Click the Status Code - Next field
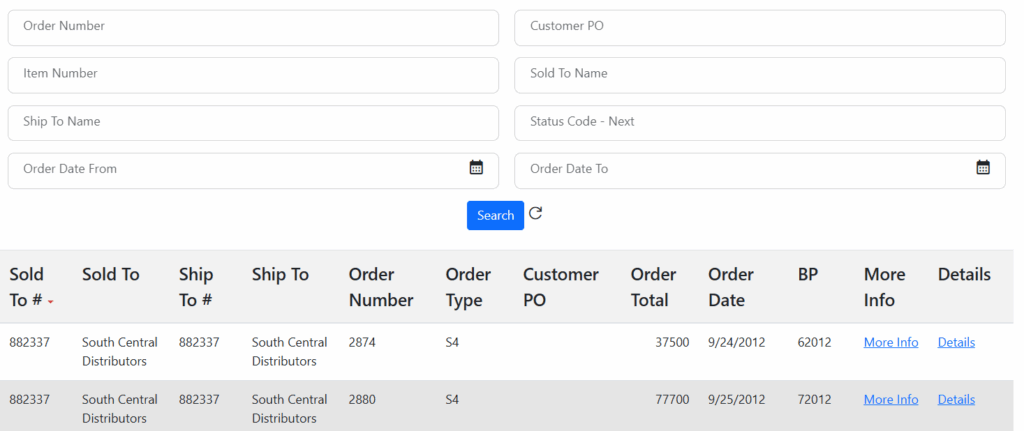This screenshot has width=1024, height=431. [759, 122]
